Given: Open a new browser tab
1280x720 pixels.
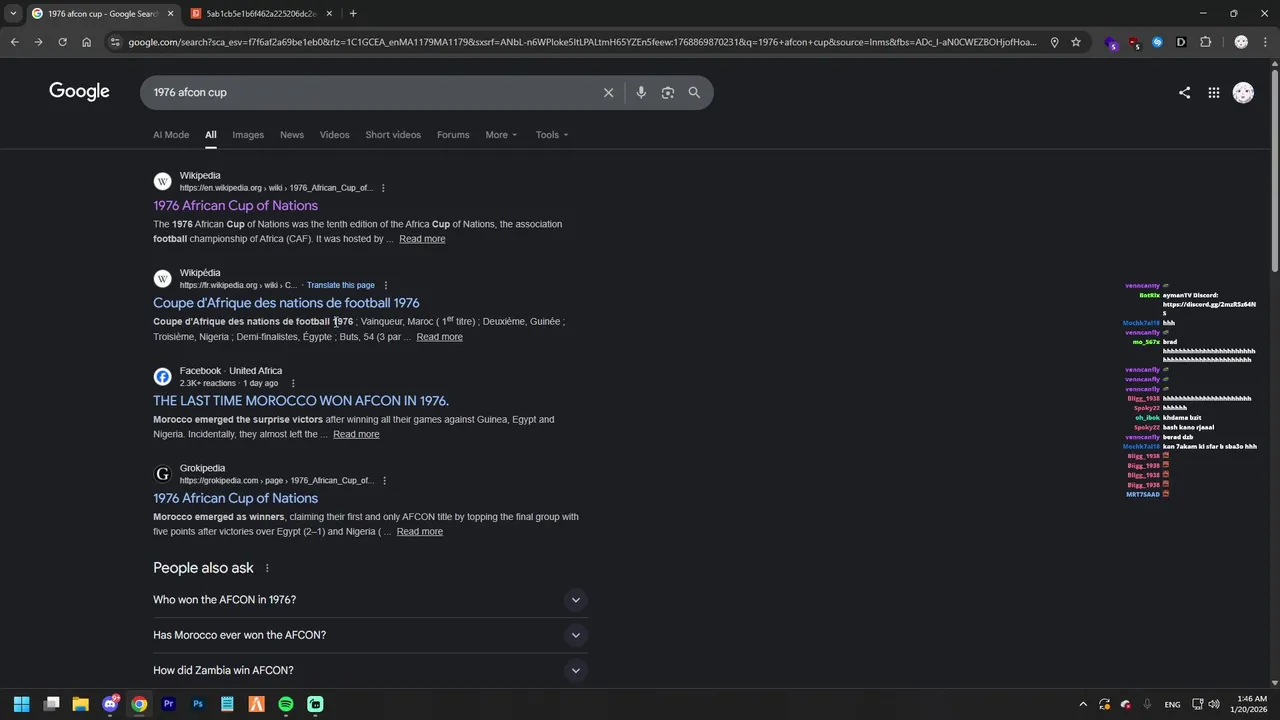Looking at the screenshot, I should [x=353, y=13].
